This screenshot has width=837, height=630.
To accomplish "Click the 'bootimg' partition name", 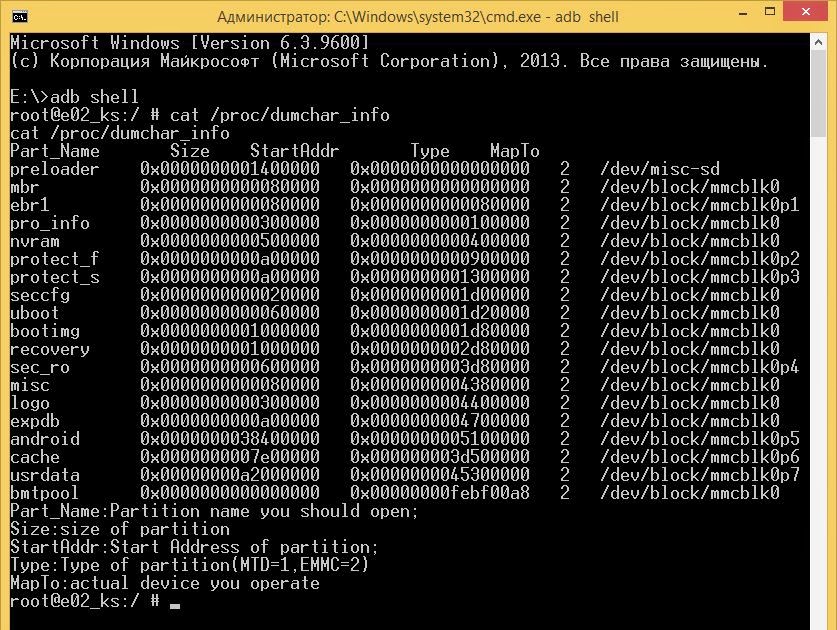I will tap(45, 331).
